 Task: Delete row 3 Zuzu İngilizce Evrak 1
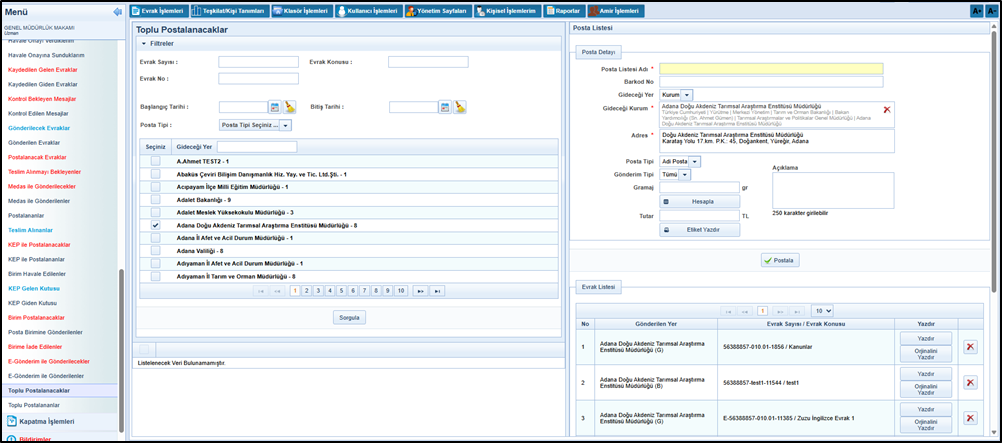coord(970,418)
